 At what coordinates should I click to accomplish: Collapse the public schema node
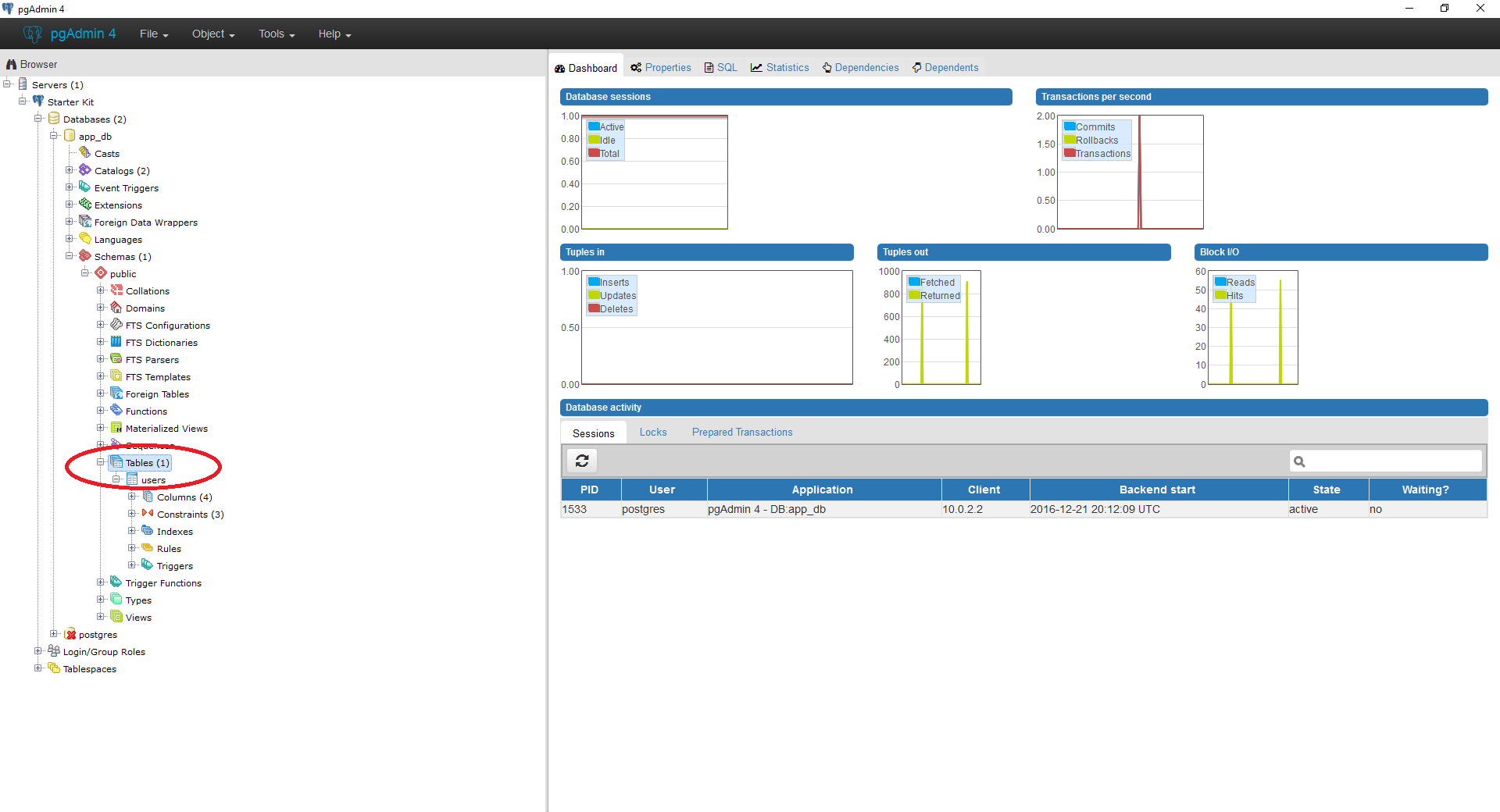coord(85,273)
